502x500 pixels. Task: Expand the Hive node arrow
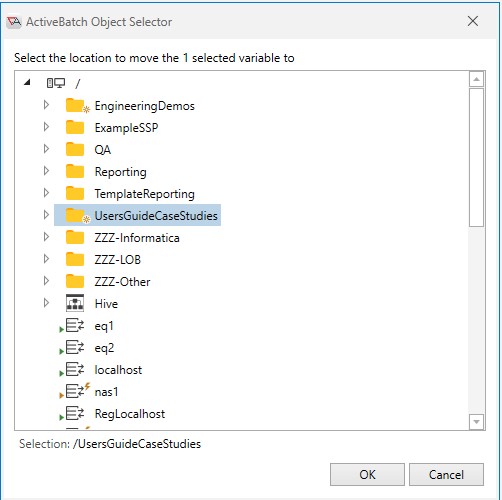pos(46,303)
